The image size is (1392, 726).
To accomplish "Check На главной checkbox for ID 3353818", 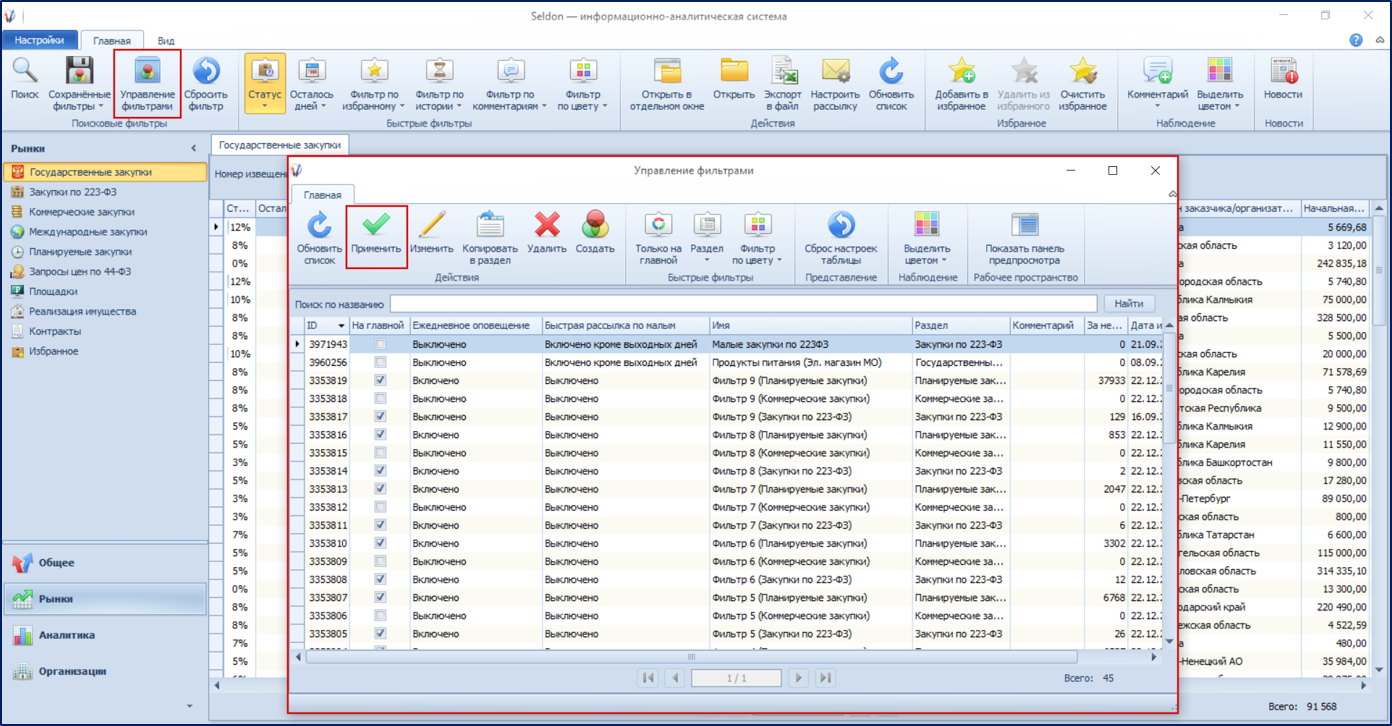I will click(x=379, y=398).
